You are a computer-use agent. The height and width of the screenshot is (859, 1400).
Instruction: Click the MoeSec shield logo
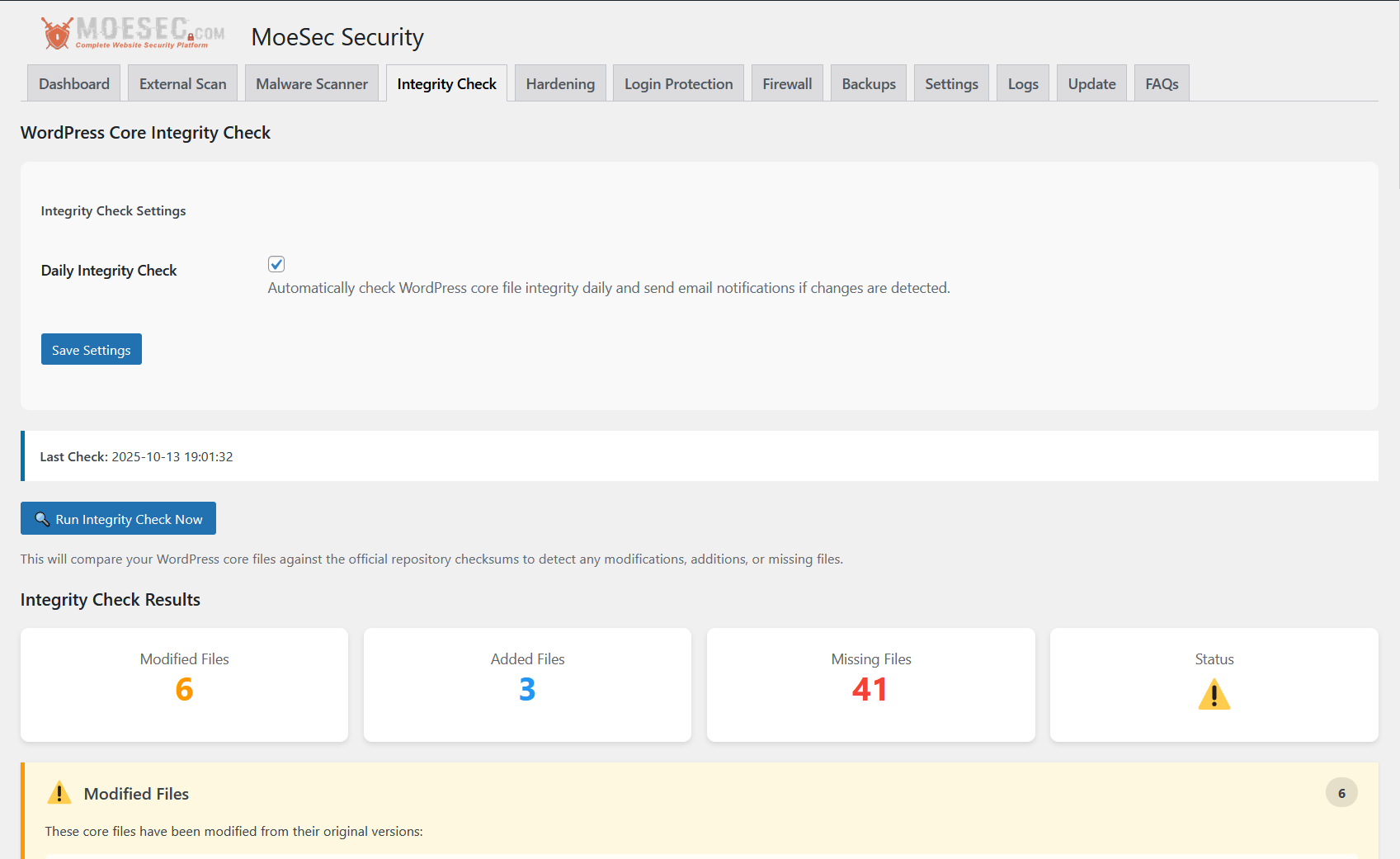pos(57,34)
